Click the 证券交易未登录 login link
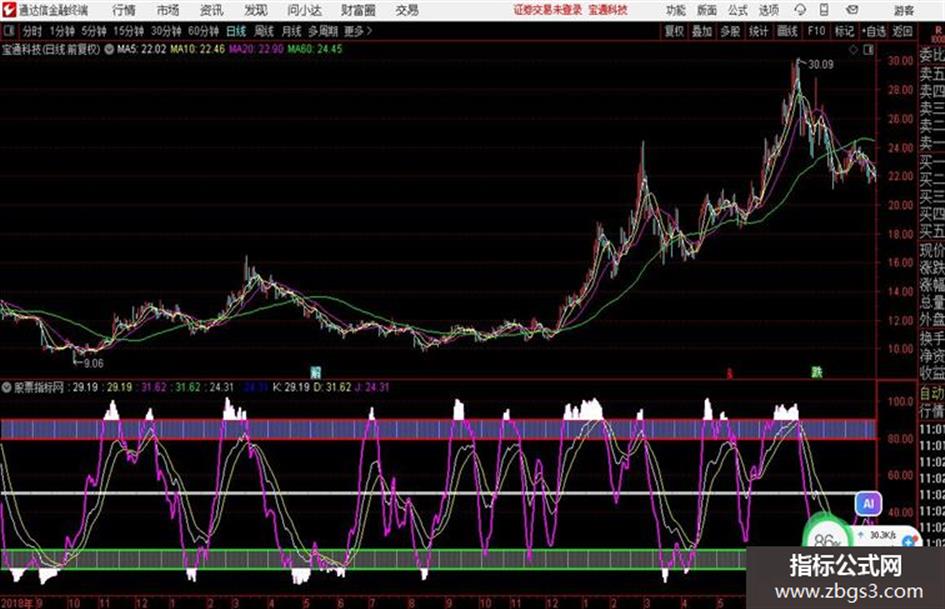945x609 pixels. click(548, 10)
